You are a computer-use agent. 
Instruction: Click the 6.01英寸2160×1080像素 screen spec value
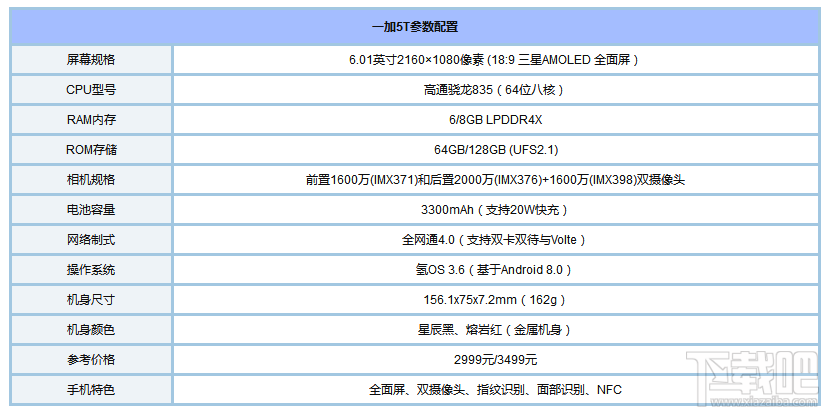pyautogui.click(x=495, y=60)
